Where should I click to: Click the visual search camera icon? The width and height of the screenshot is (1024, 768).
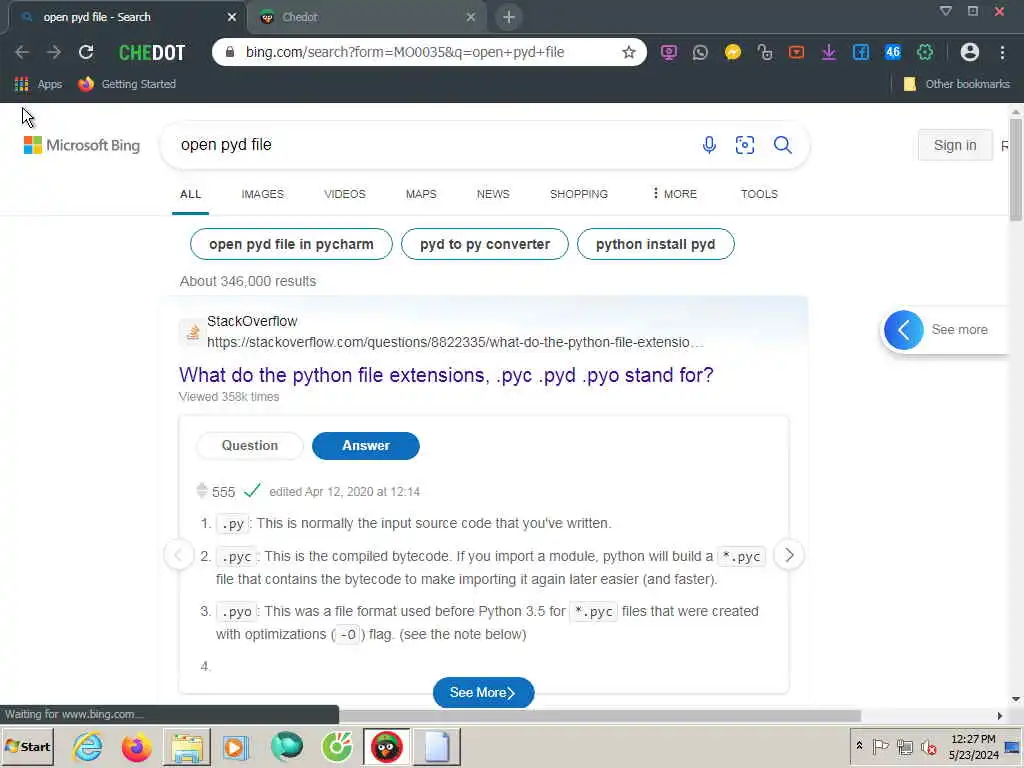(745, 145)
